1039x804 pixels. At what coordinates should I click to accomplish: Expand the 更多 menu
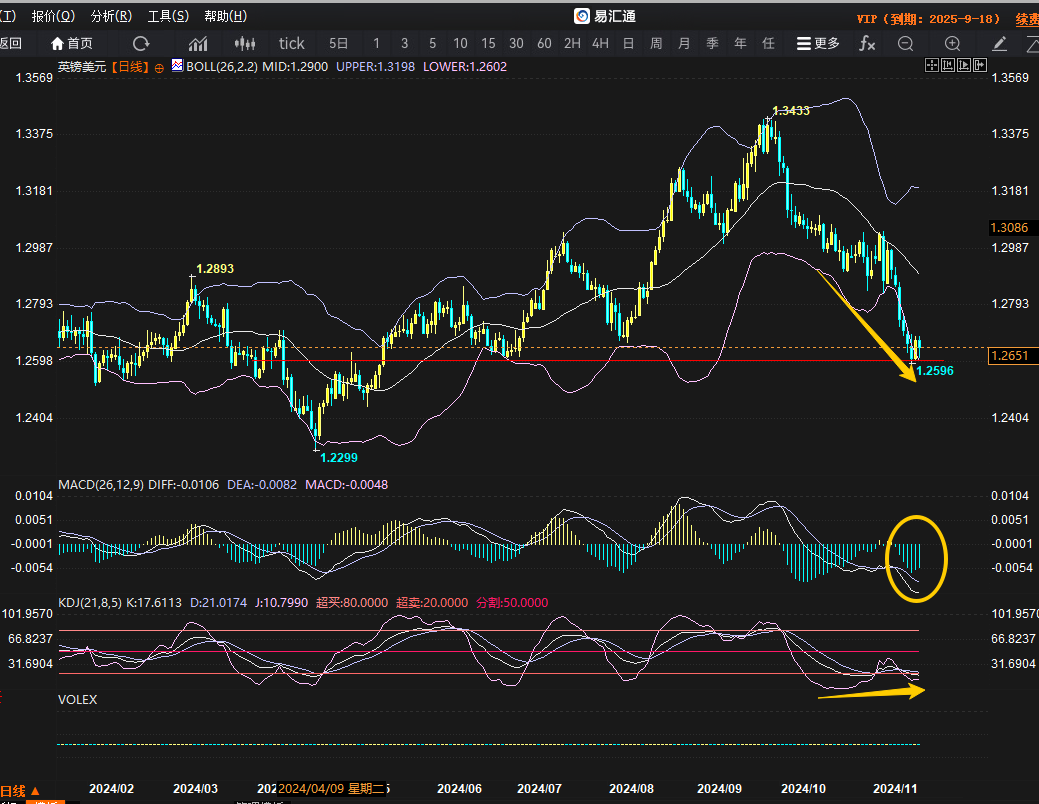point(818,43)
